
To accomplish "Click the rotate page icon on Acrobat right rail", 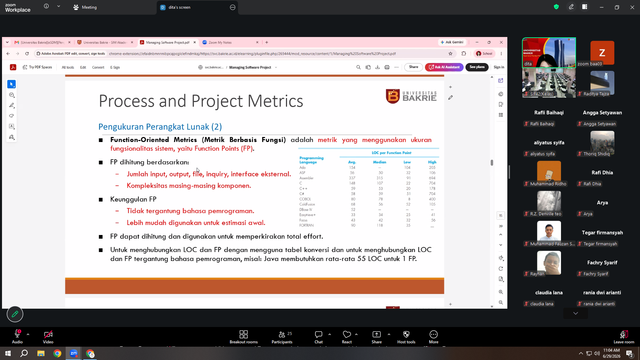I will pyautogui.click(x=501, y=269).
